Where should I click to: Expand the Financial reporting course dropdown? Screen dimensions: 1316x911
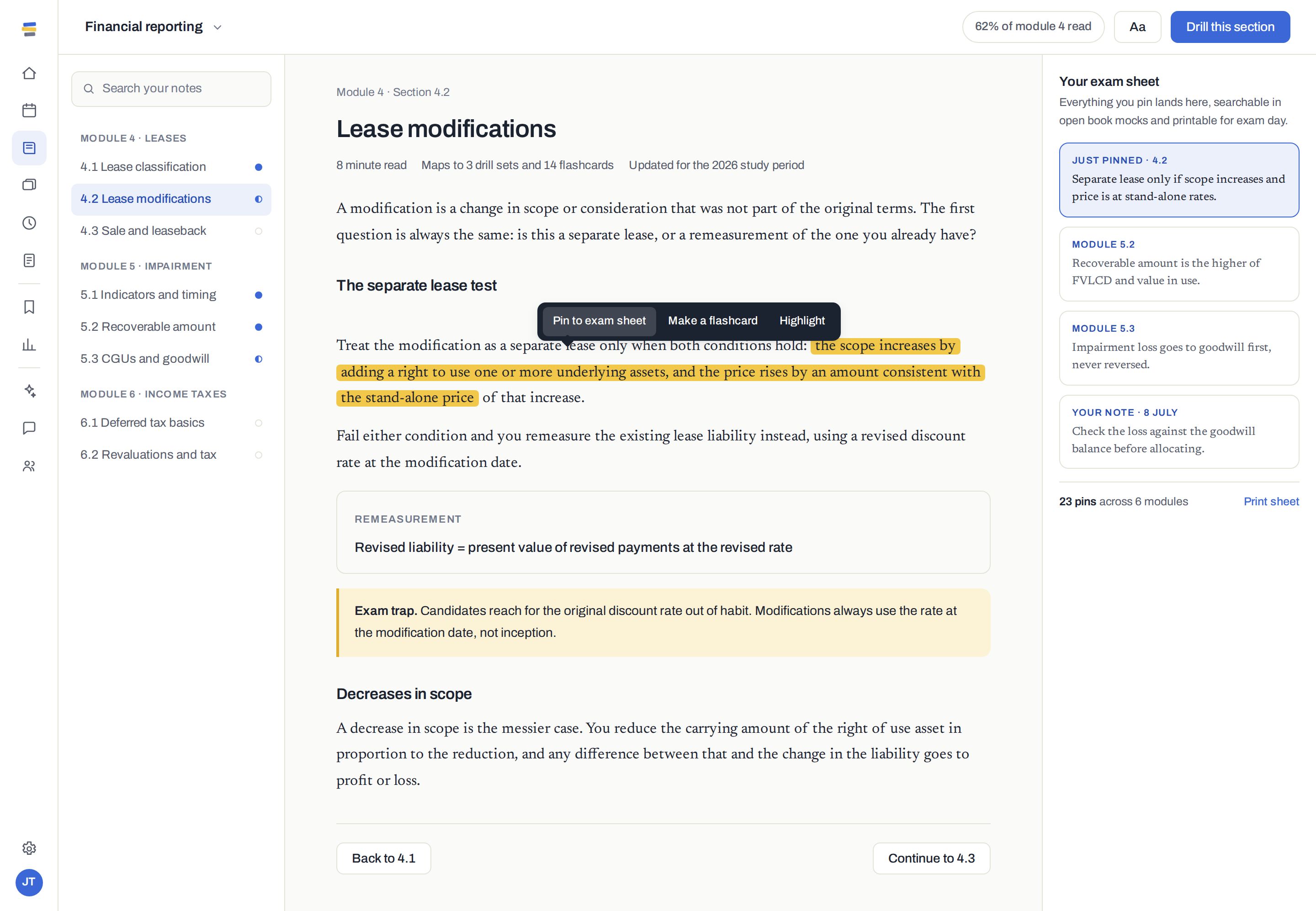pyautogui.click(x=153, y=27)
